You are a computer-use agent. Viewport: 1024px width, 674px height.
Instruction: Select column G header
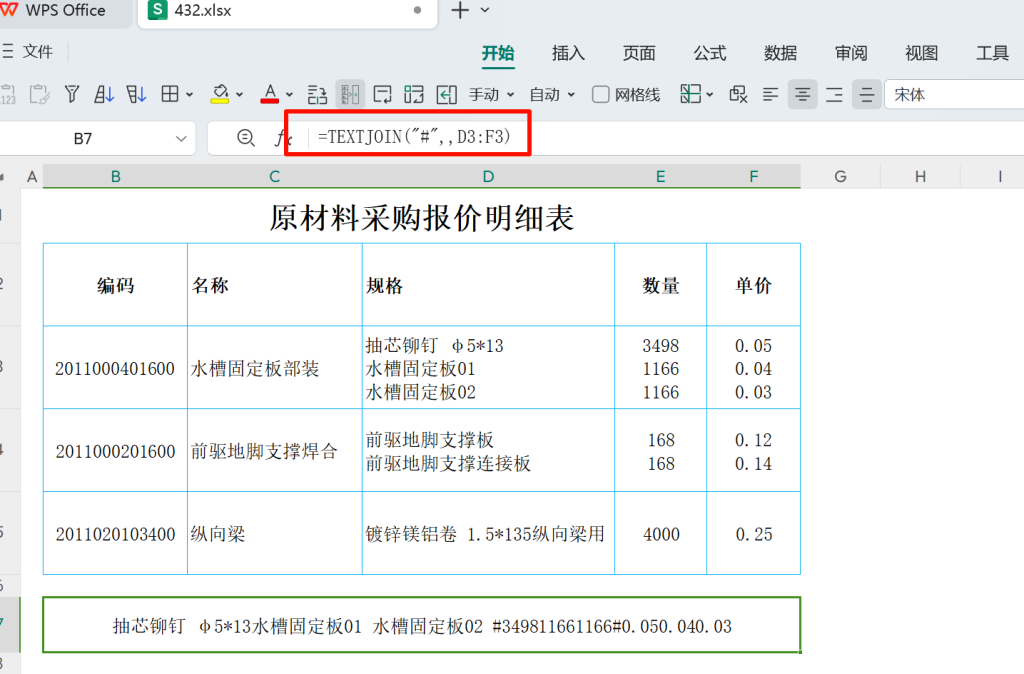840,176
